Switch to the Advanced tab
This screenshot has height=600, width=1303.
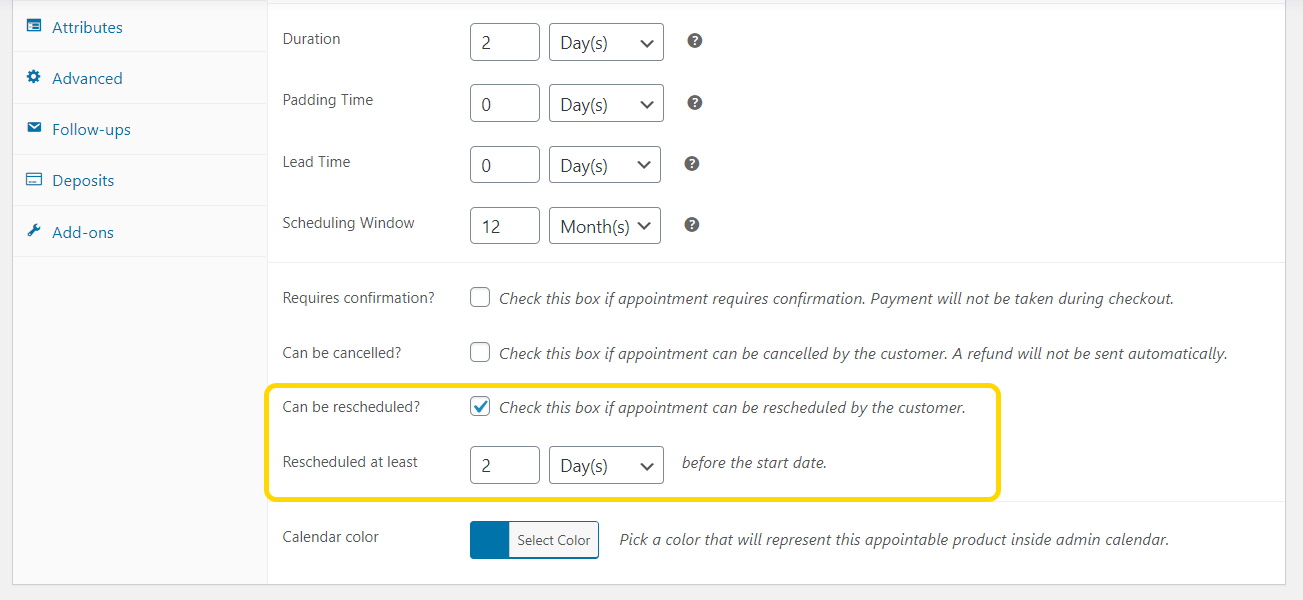coord(87,77)
